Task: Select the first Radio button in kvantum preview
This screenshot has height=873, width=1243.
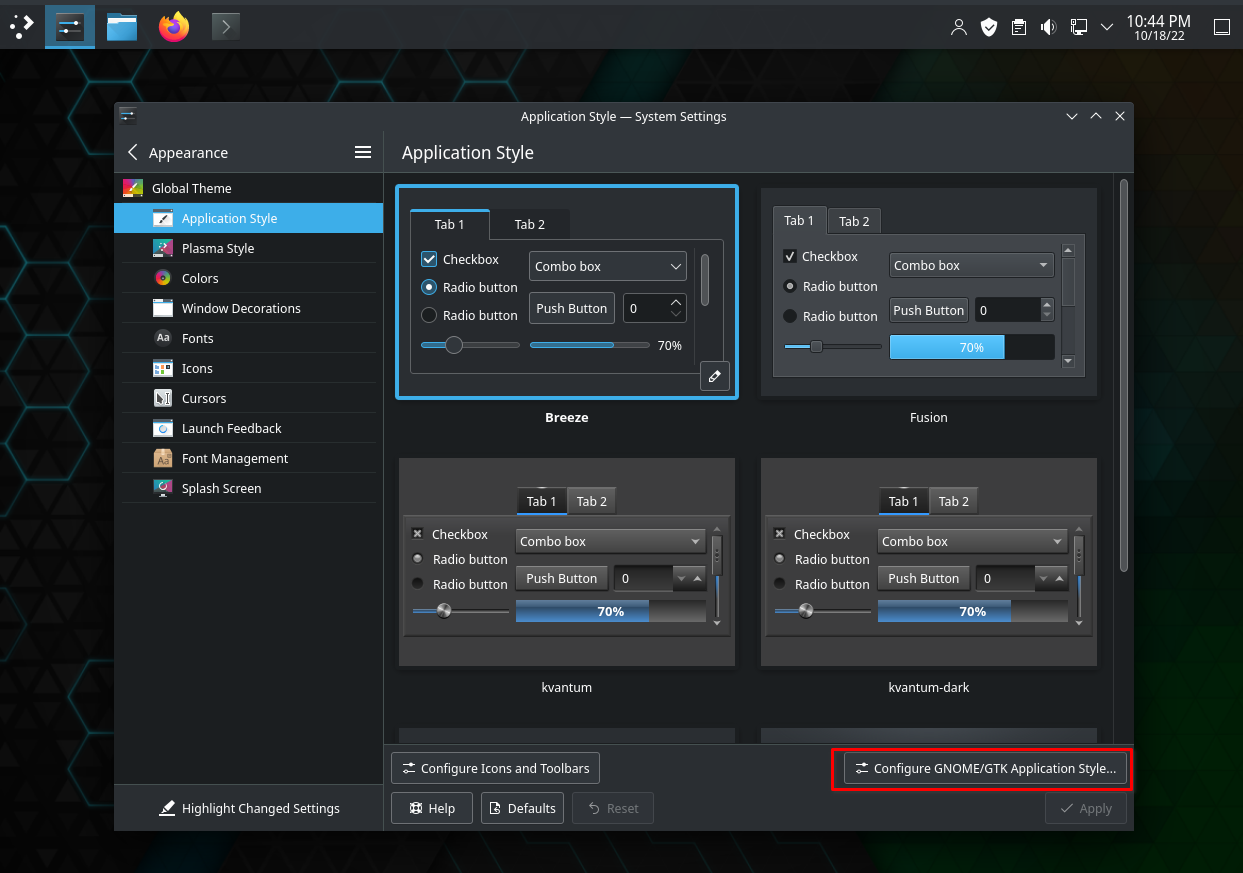Action: pyautogui.click(x=417, y=559)
